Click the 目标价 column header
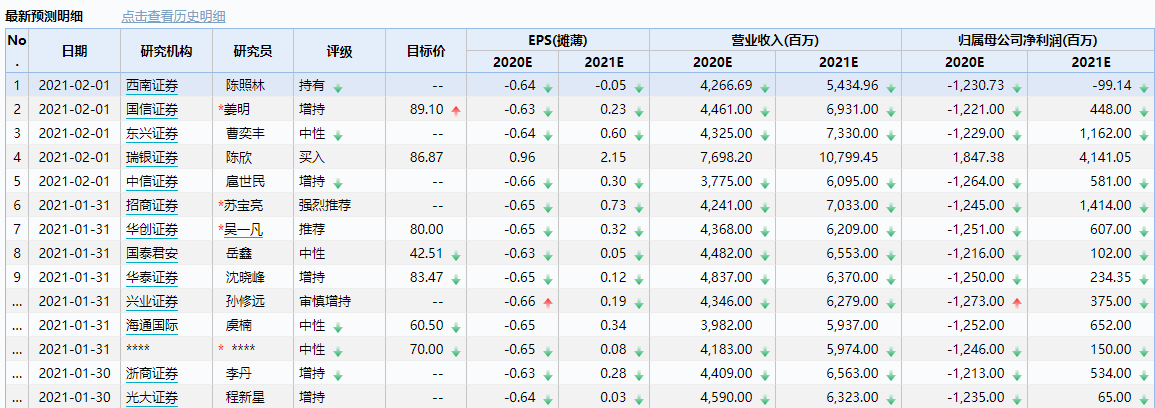 426,51
